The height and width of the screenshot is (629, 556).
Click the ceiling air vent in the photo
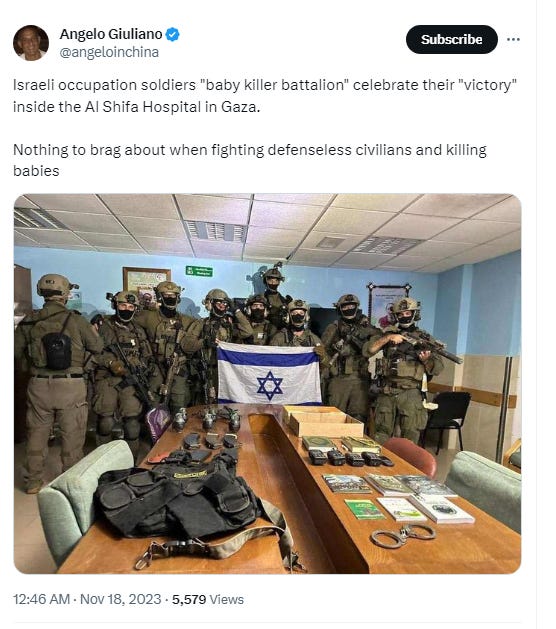pyautogui.click(x=215, y=231)
